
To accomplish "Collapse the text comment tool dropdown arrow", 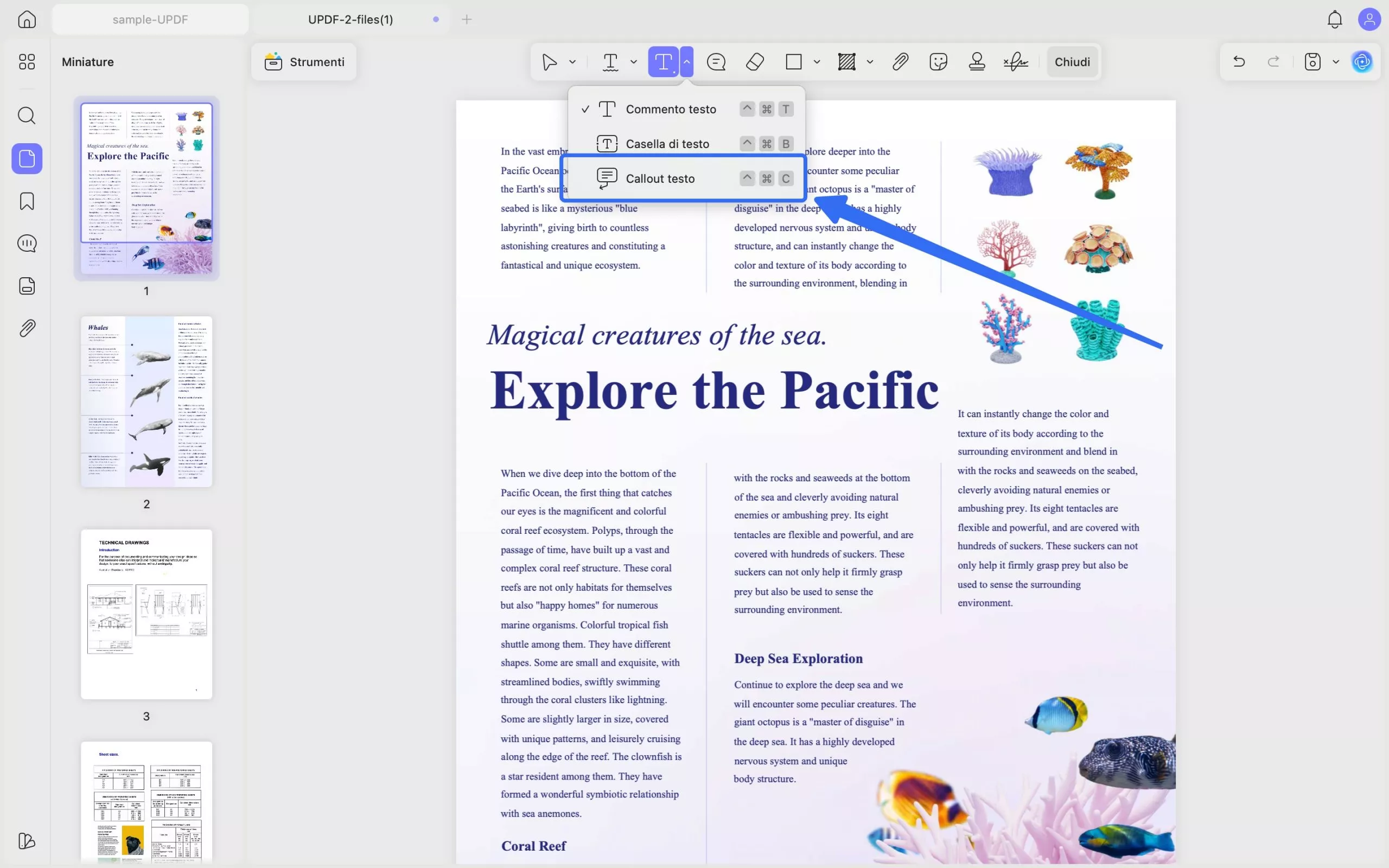I will [x=686, y=62].
